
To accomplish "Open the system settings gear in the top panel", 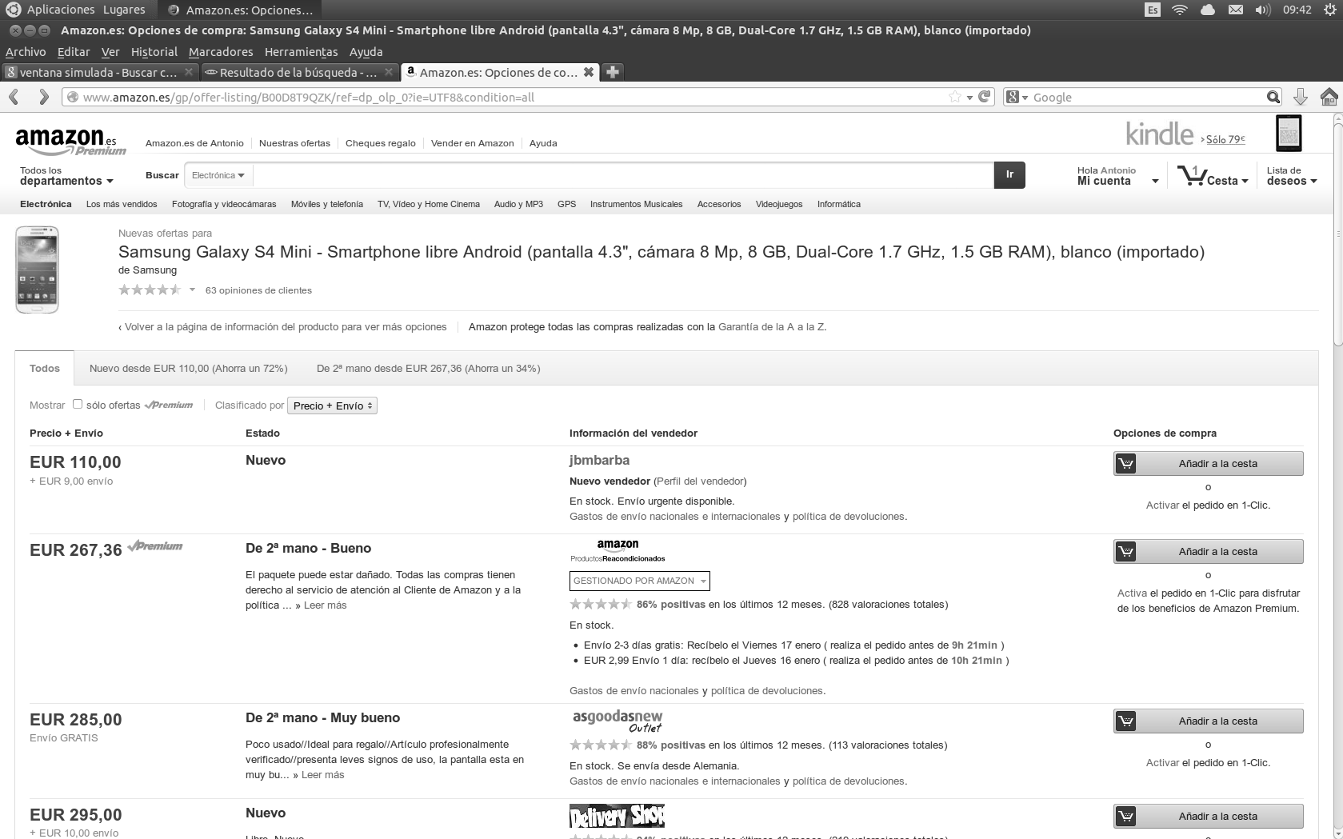I will [1329, 10].
